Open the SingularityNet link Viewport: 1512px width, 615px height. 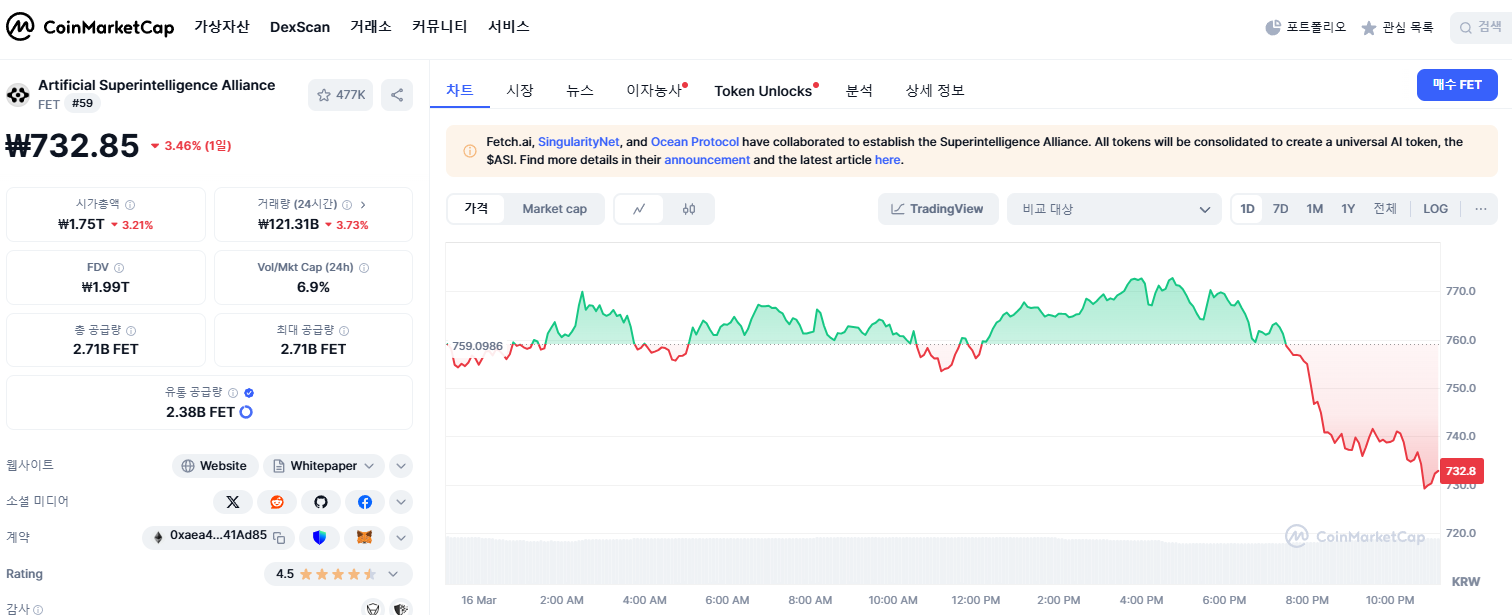click(x=580, y=142)
